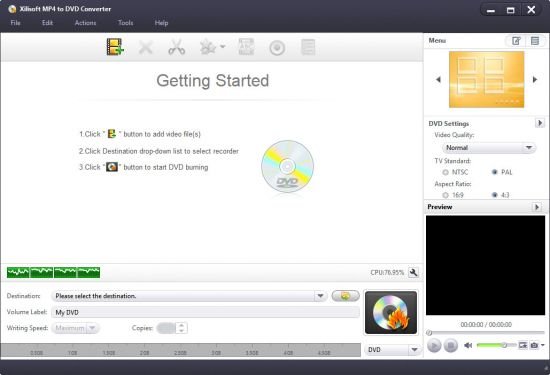Screen dimensions: 550x375
Task: Take a snapshot with the camera icon
Action: point(534,345)
